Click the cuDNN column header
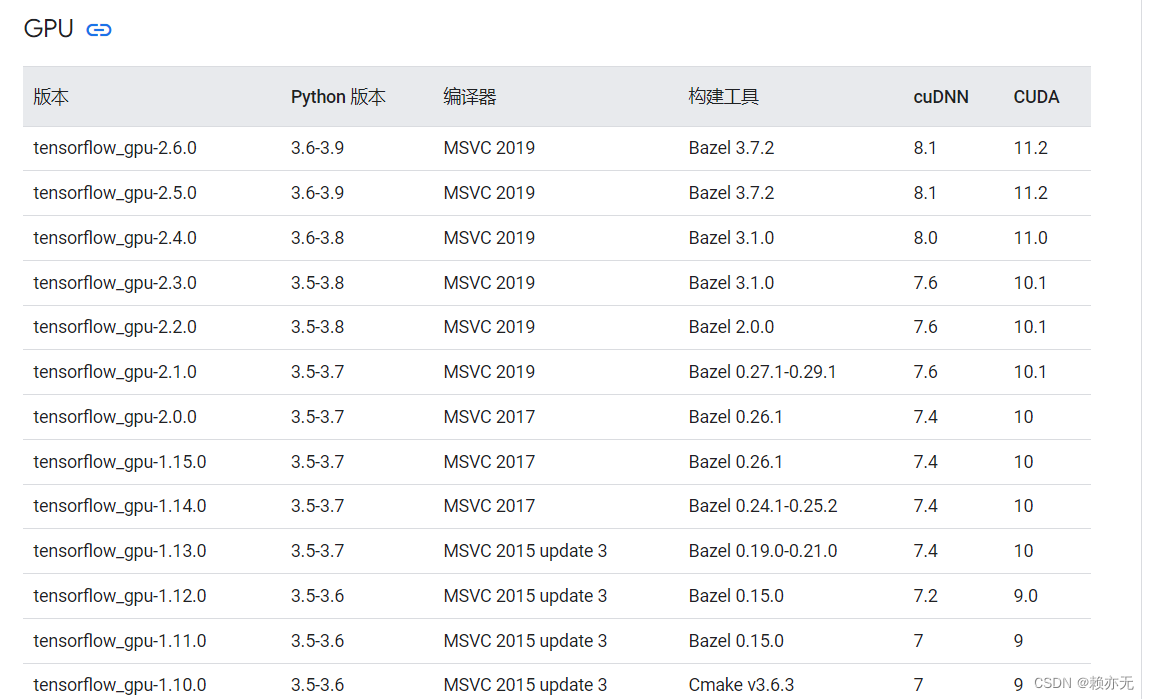1149x699 pixels. tap(941, 97)
